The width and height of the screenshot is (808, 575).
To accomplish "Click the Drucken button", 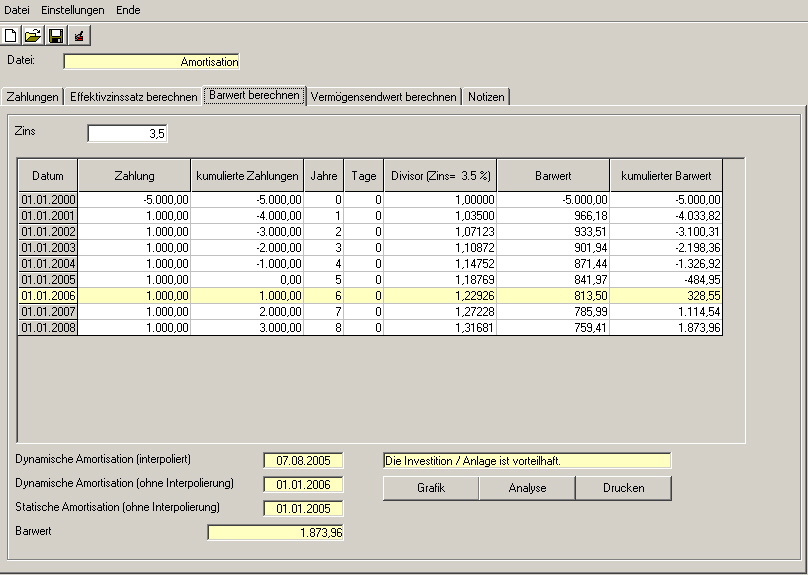I will [623, 488].
